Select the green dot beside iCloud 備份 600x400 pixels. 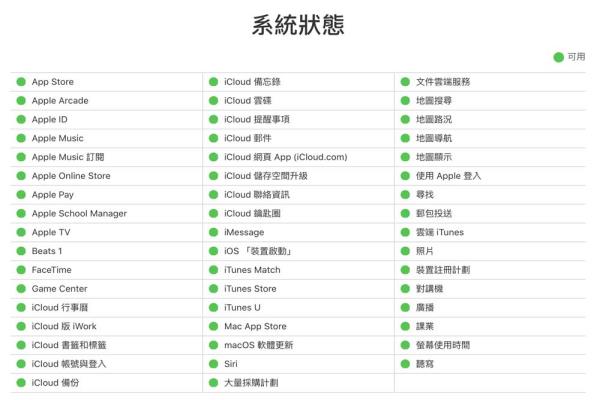coord(21,382)
